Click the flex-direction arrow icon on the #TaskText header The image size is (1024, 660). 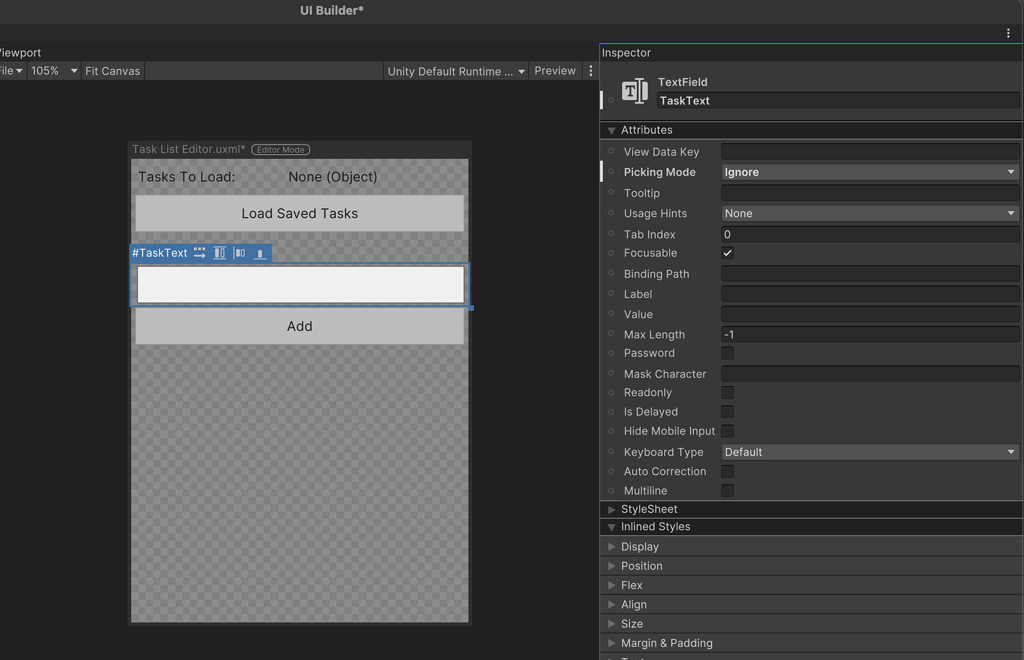199,252
